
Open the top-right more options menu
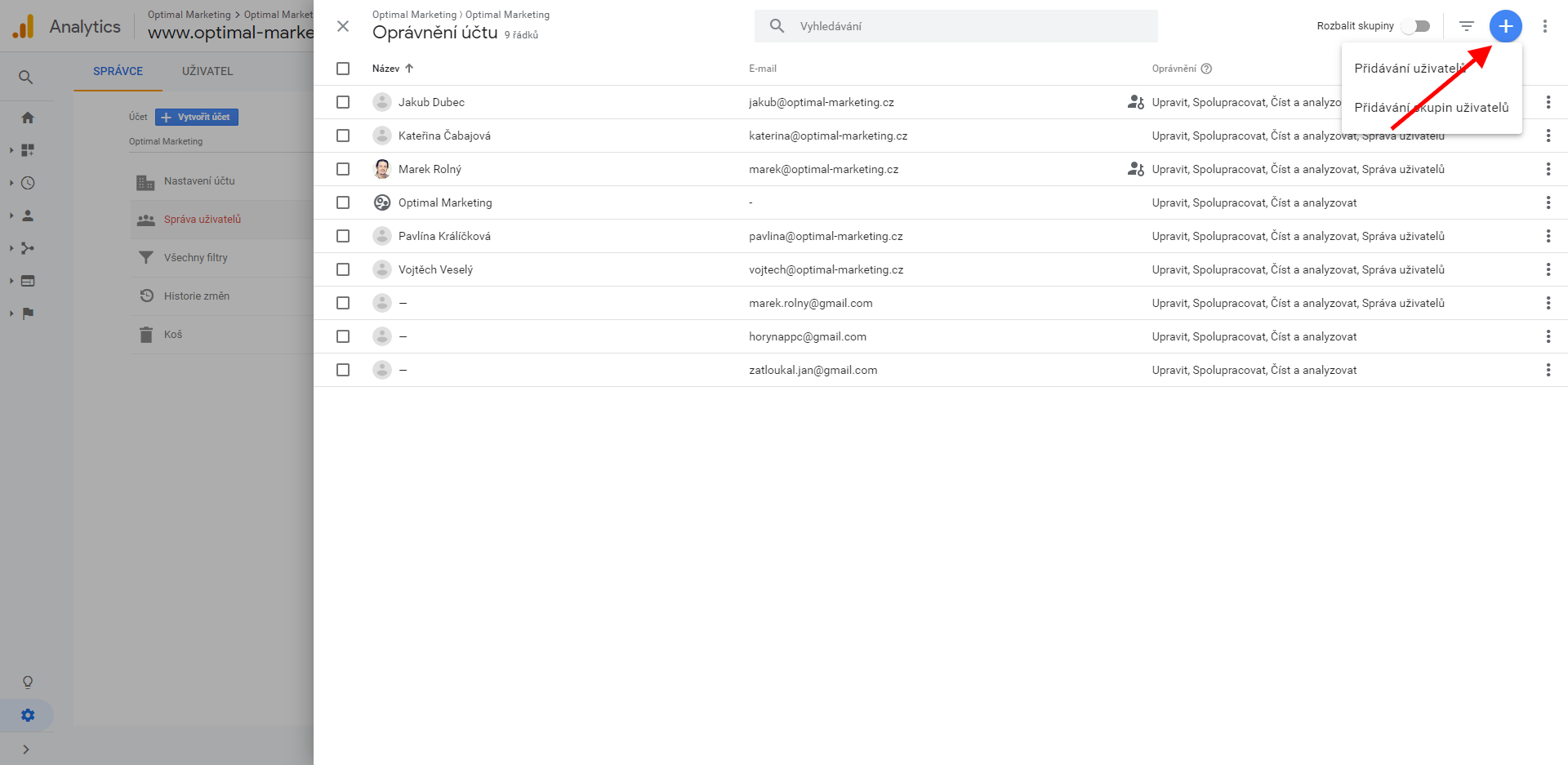1544,26
